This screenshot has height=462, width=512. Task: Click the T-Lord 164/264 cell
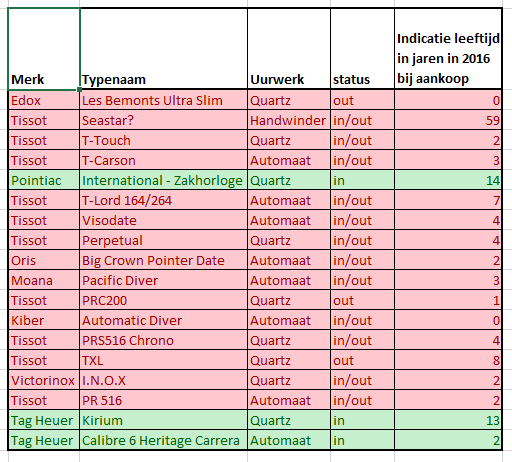pos(164,200)
